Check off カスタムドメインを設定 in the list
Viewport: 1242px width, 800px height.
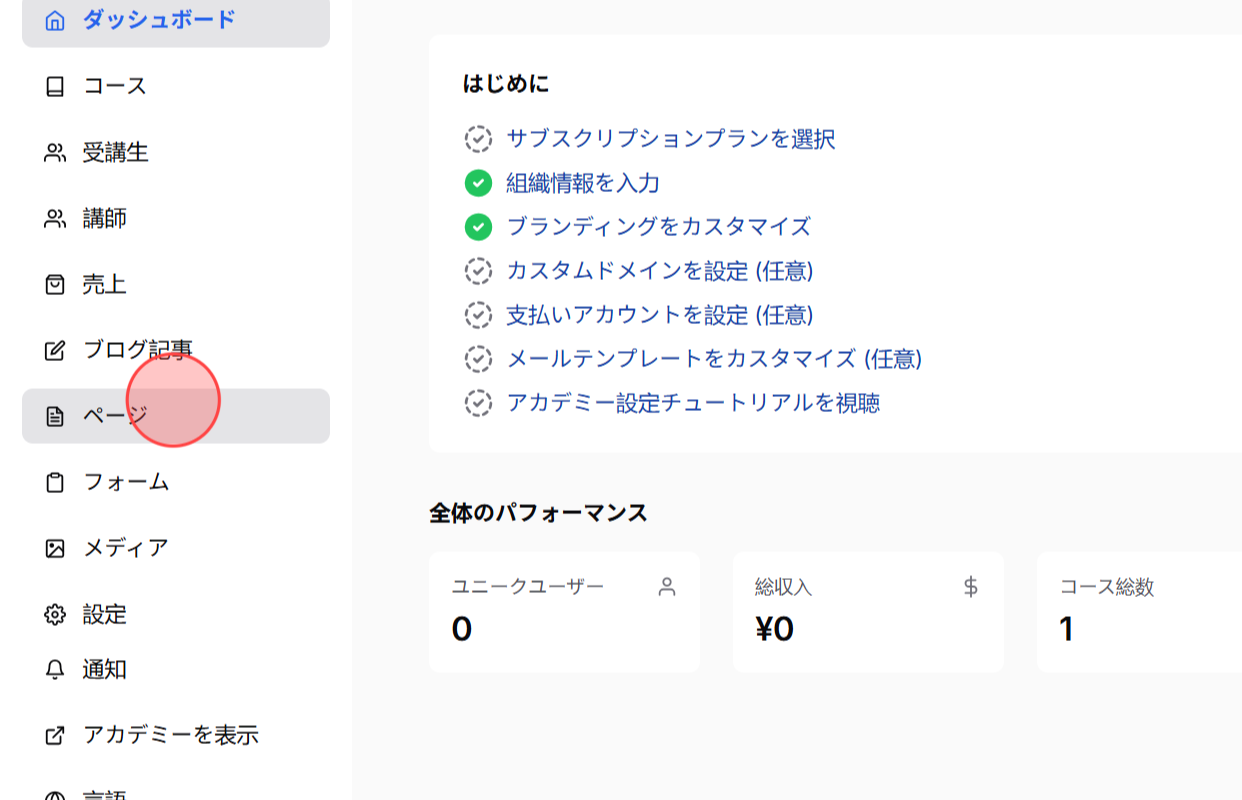click(x=480, y=271)
